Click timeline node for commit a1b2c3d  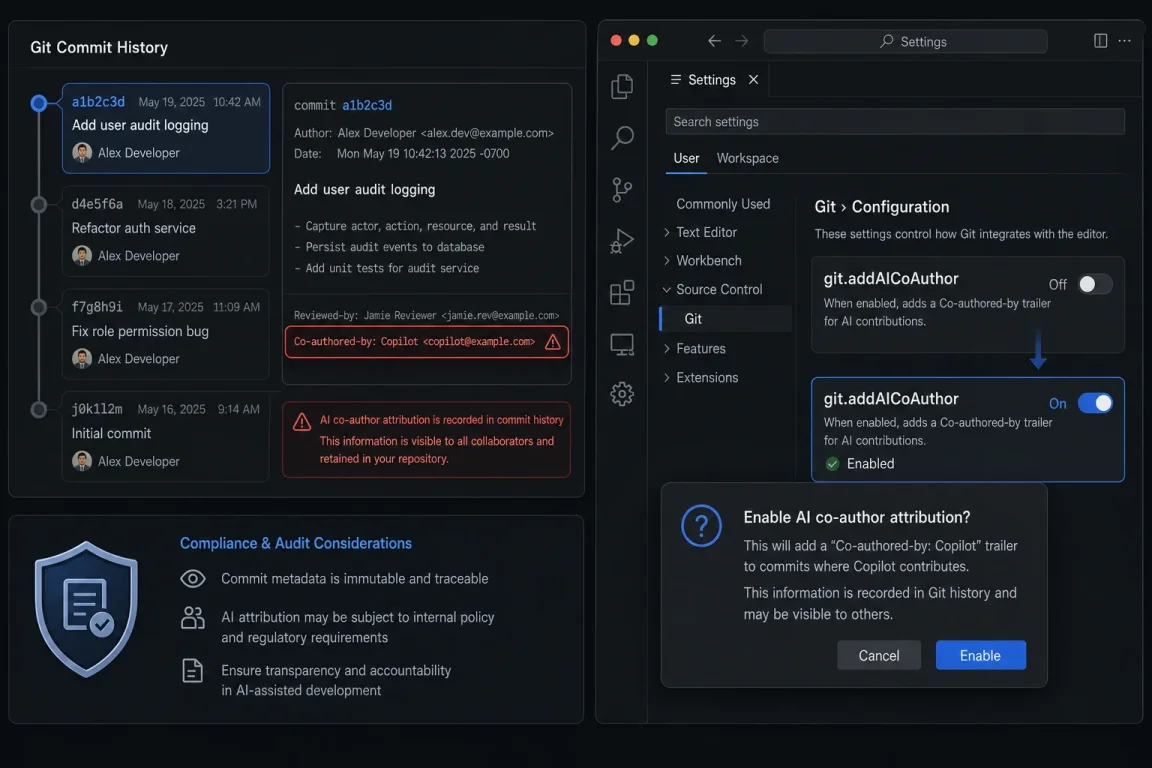(39, 103)
